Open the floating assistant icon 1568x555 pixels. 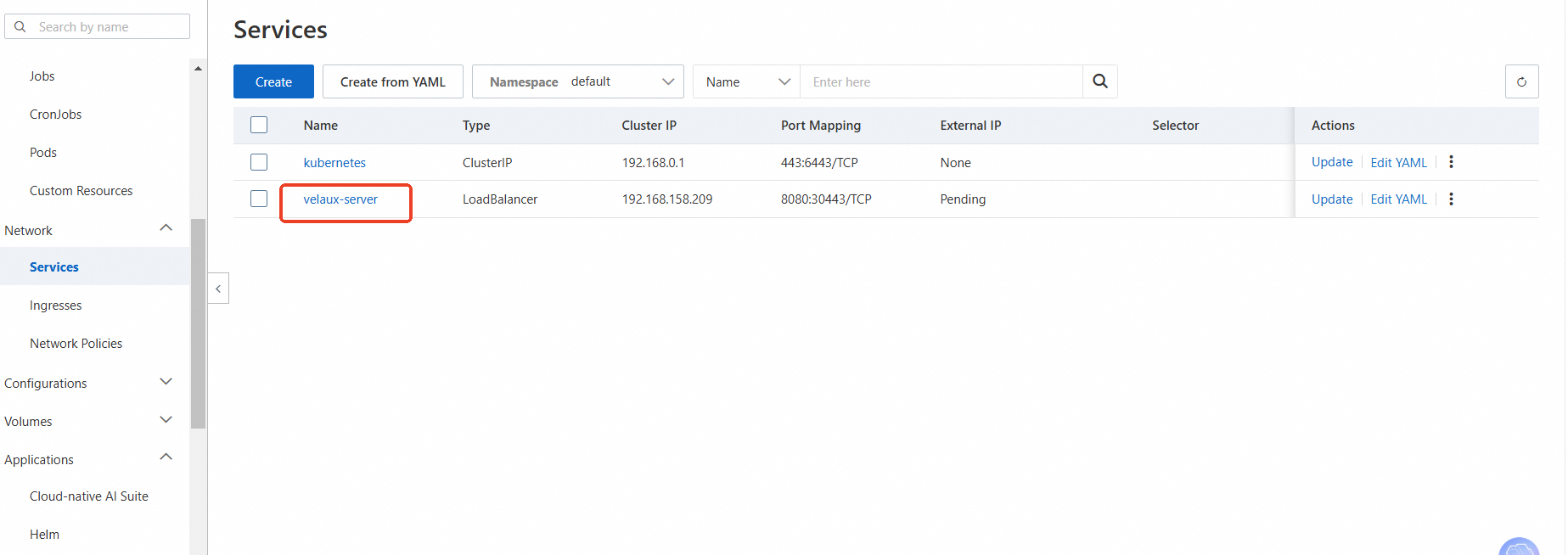pyautogui.click(x=1519, y=547)
